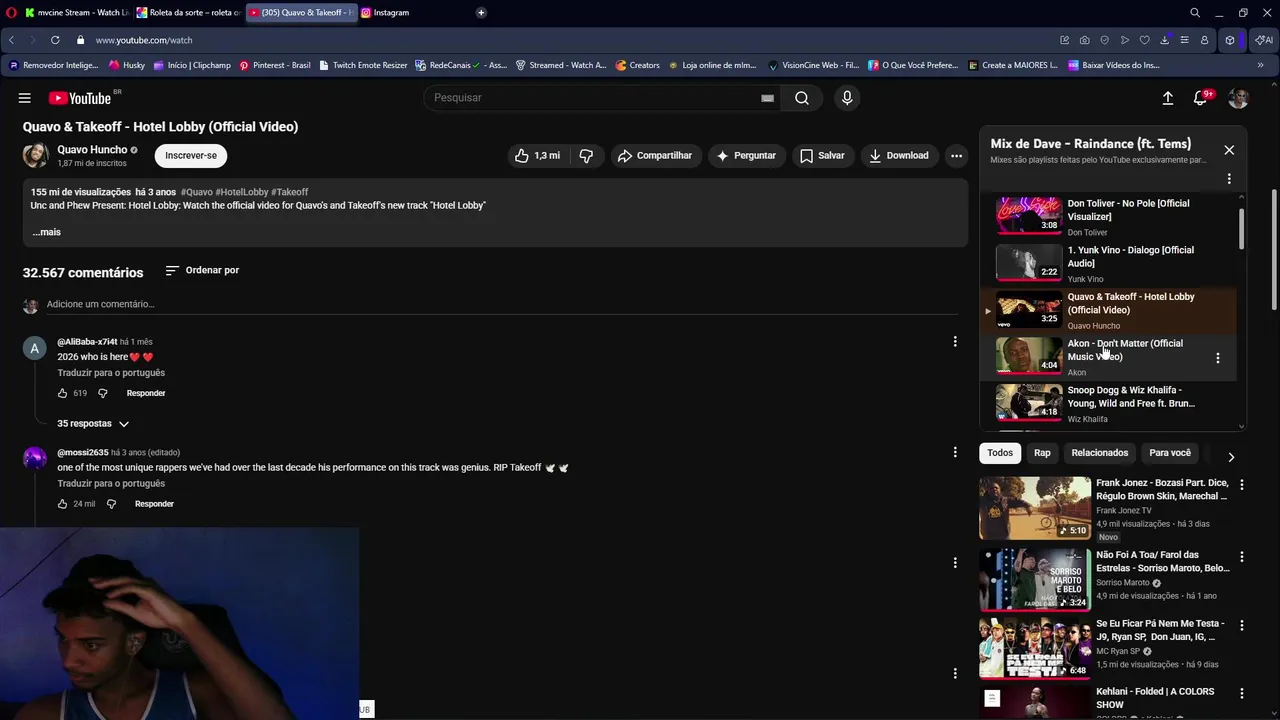1280x720 pixels.
Task: Add page to bookmarks with the heart icon
Action: (x=1145, y=40)
